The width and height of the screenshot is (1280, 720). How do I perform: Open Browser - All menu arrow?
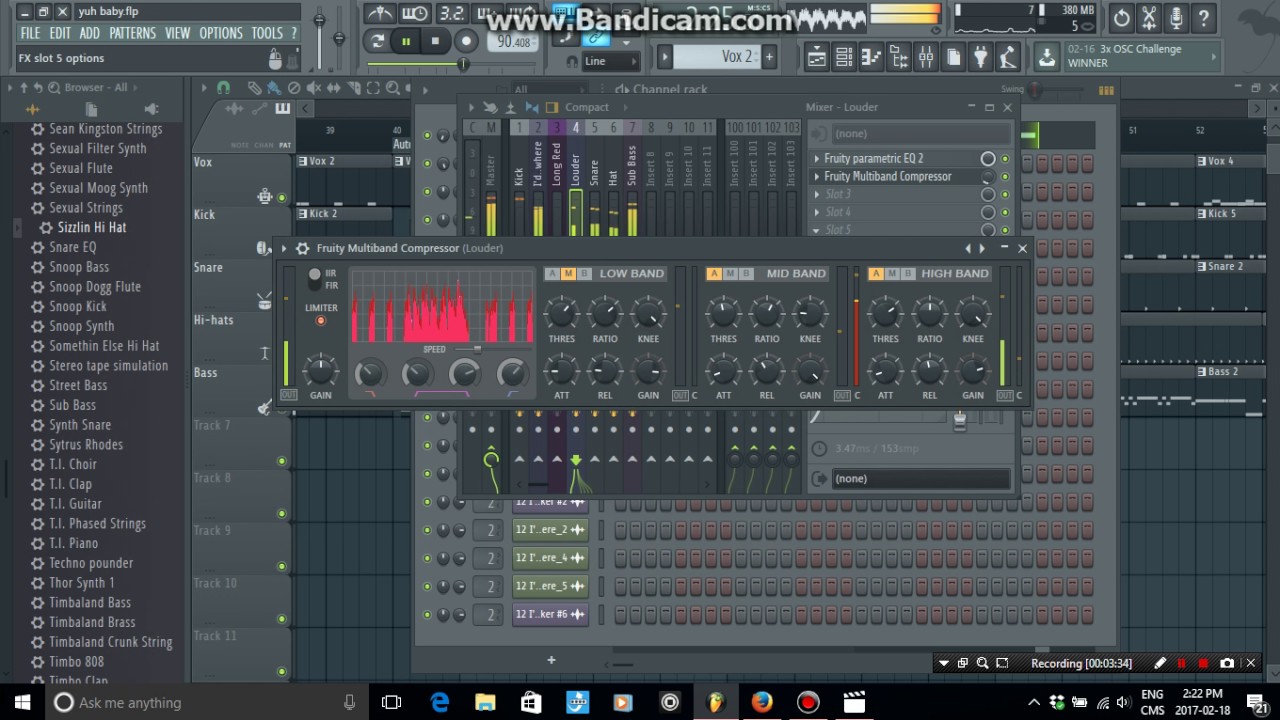click(x=11, y=88)
